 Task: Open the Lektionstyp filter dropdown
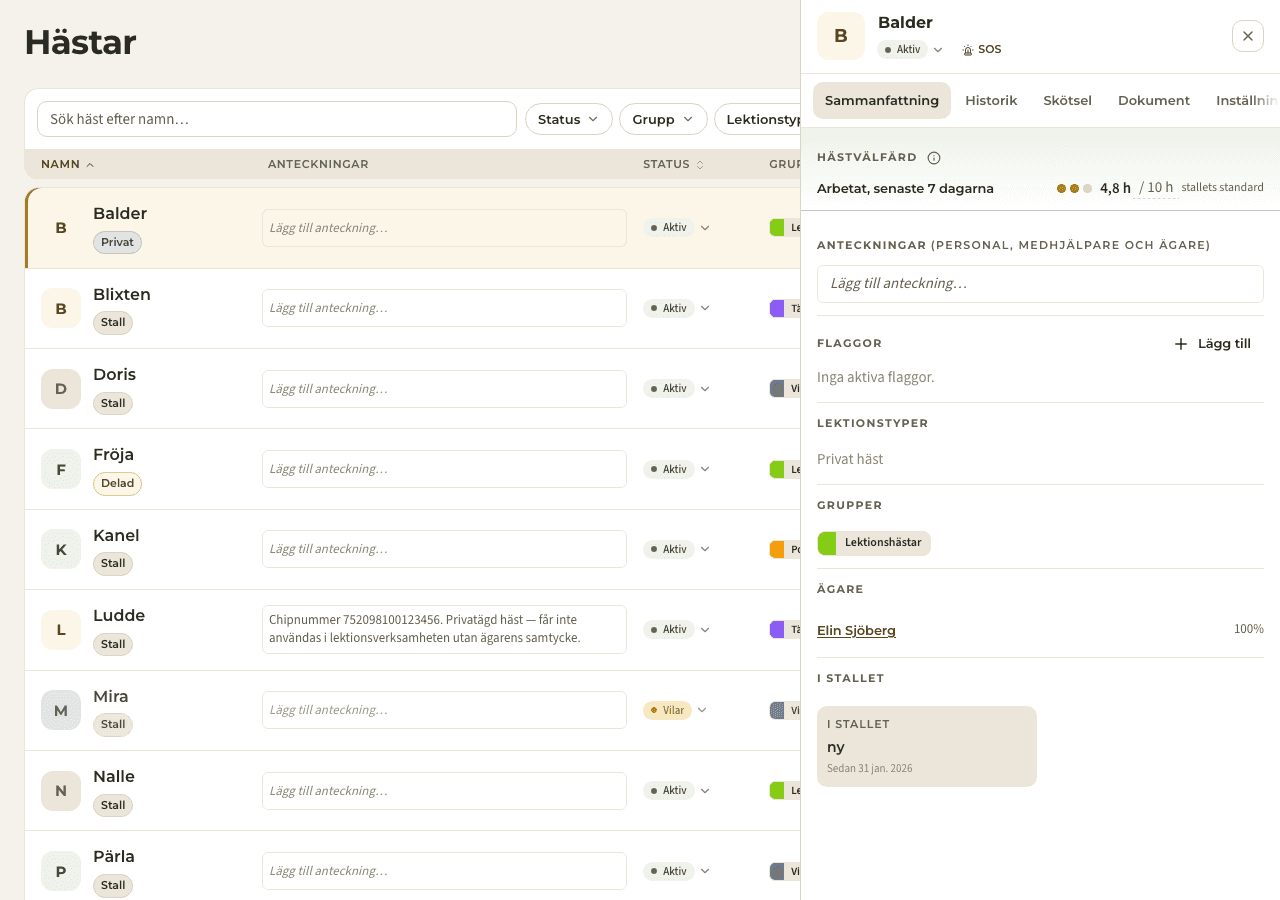click(x=758, y=119)
